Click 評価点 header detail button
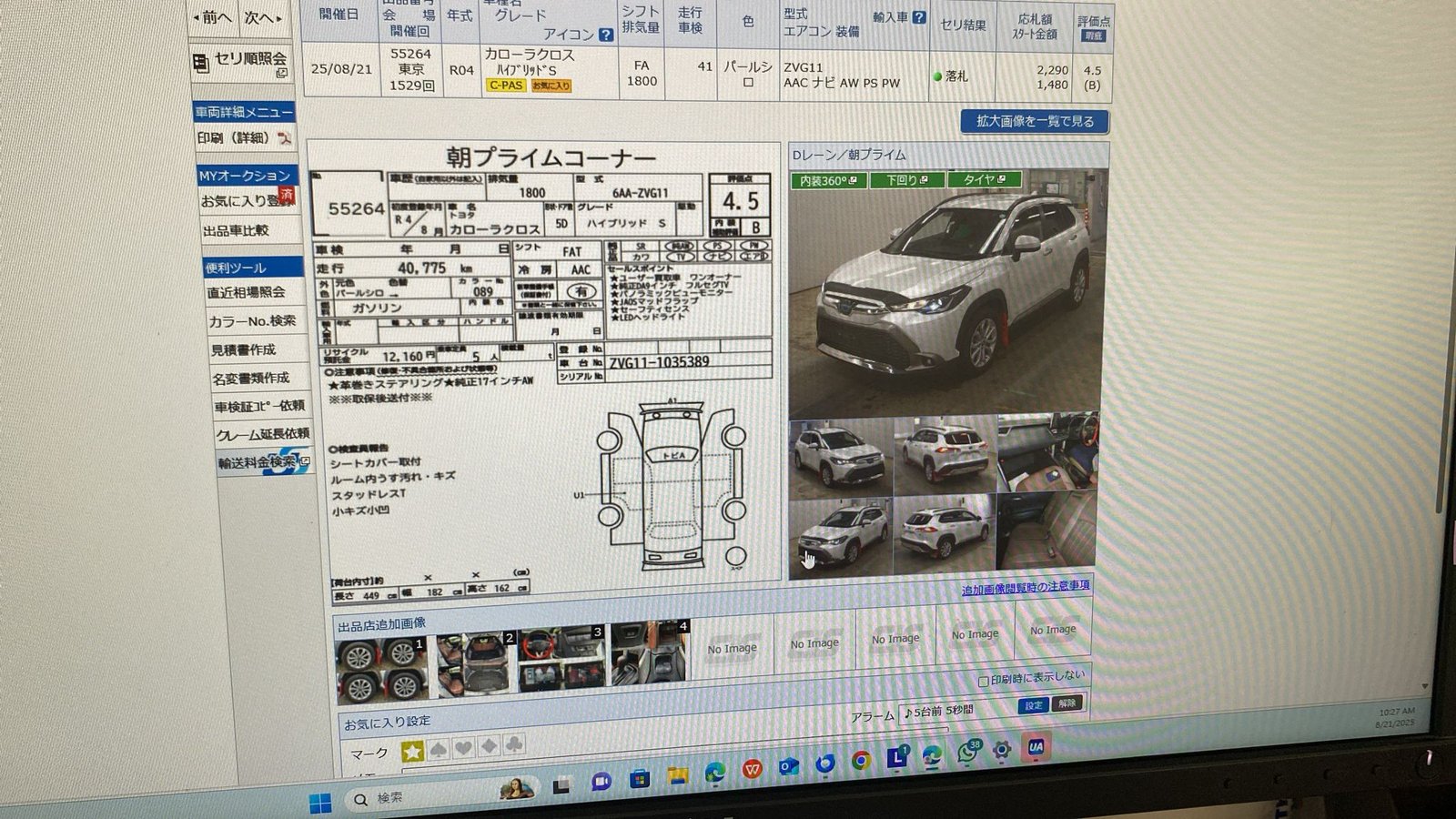This screenshot has width=1456, height=819. pyautogui.click(x=1093, y=35)
